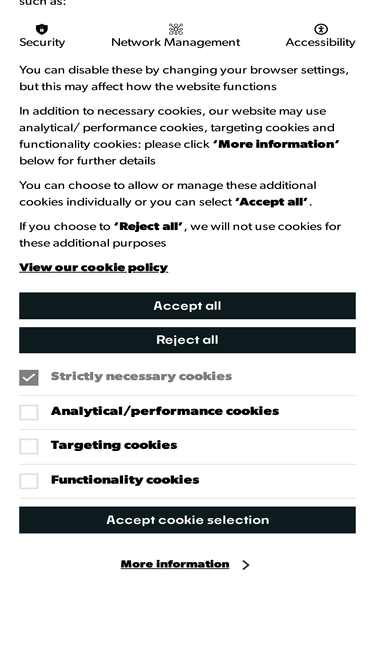Check the Targeting cookies box
Viewport: 375px width, 667px height.
(28, 446)
